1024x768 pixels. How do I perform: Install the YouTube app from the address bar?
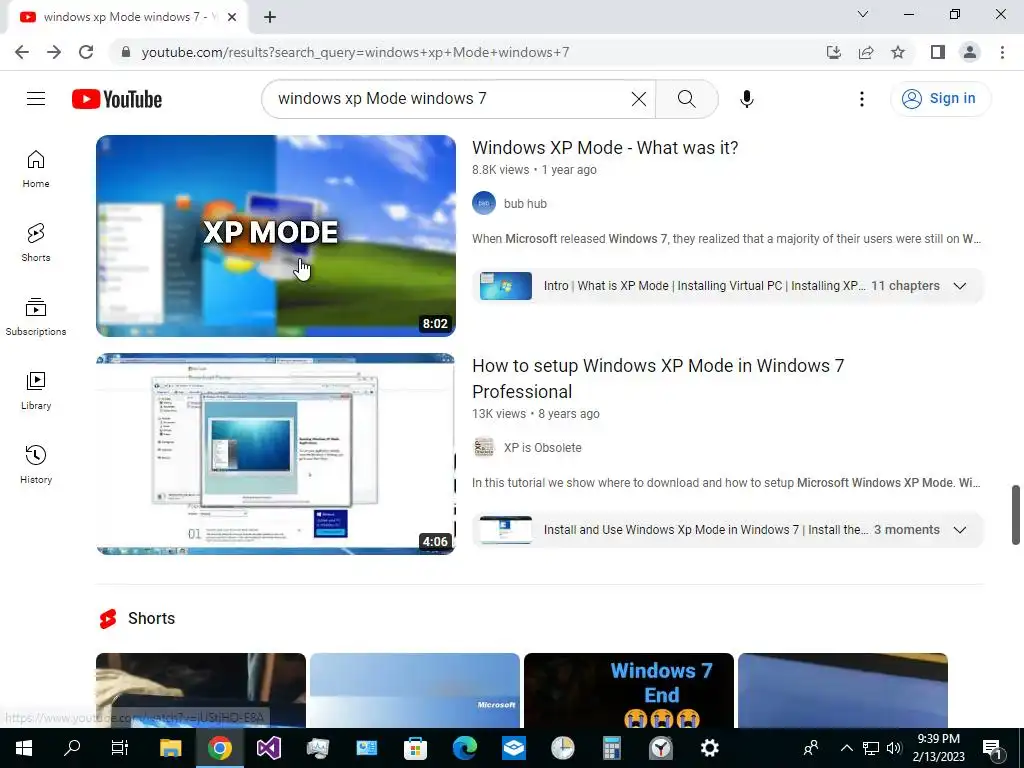[834, 52]
